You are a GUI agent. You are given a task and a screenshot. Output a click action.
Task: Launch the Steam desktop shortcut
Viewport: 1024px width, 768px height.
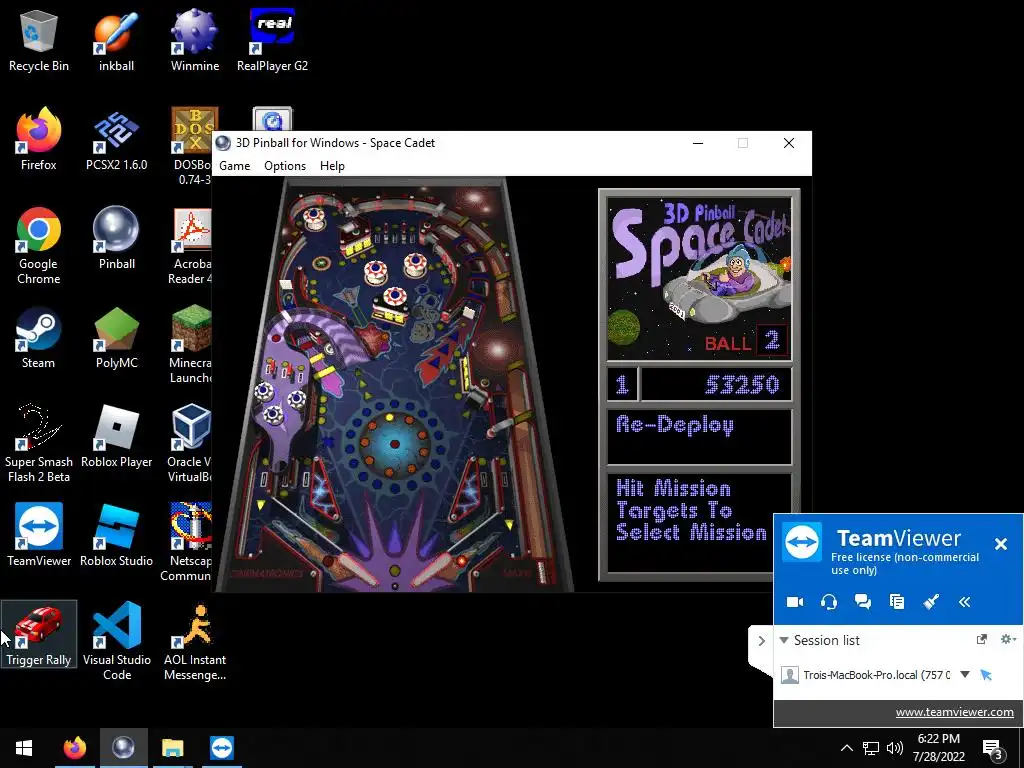(x=39, y=338)
